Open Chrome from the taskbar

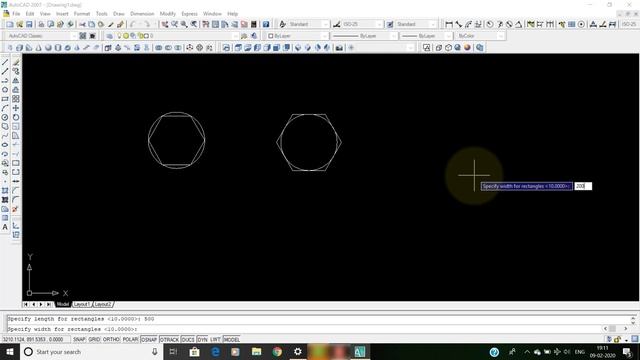(x=277, y=352)
